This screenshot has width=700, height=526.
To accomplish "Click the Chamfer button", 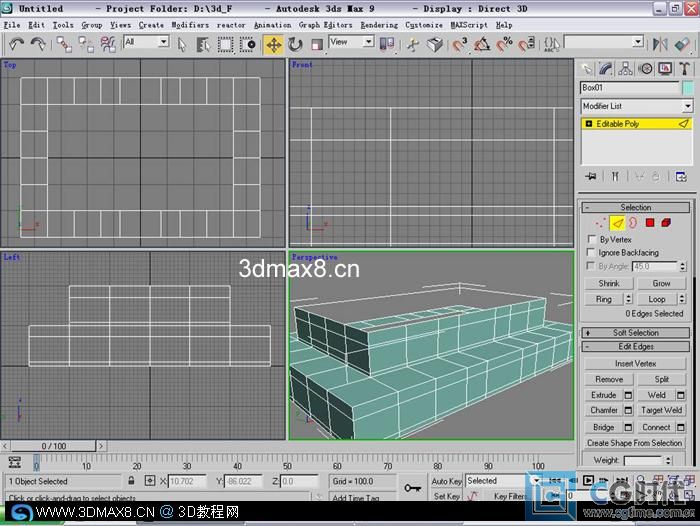I will point(604,410).
